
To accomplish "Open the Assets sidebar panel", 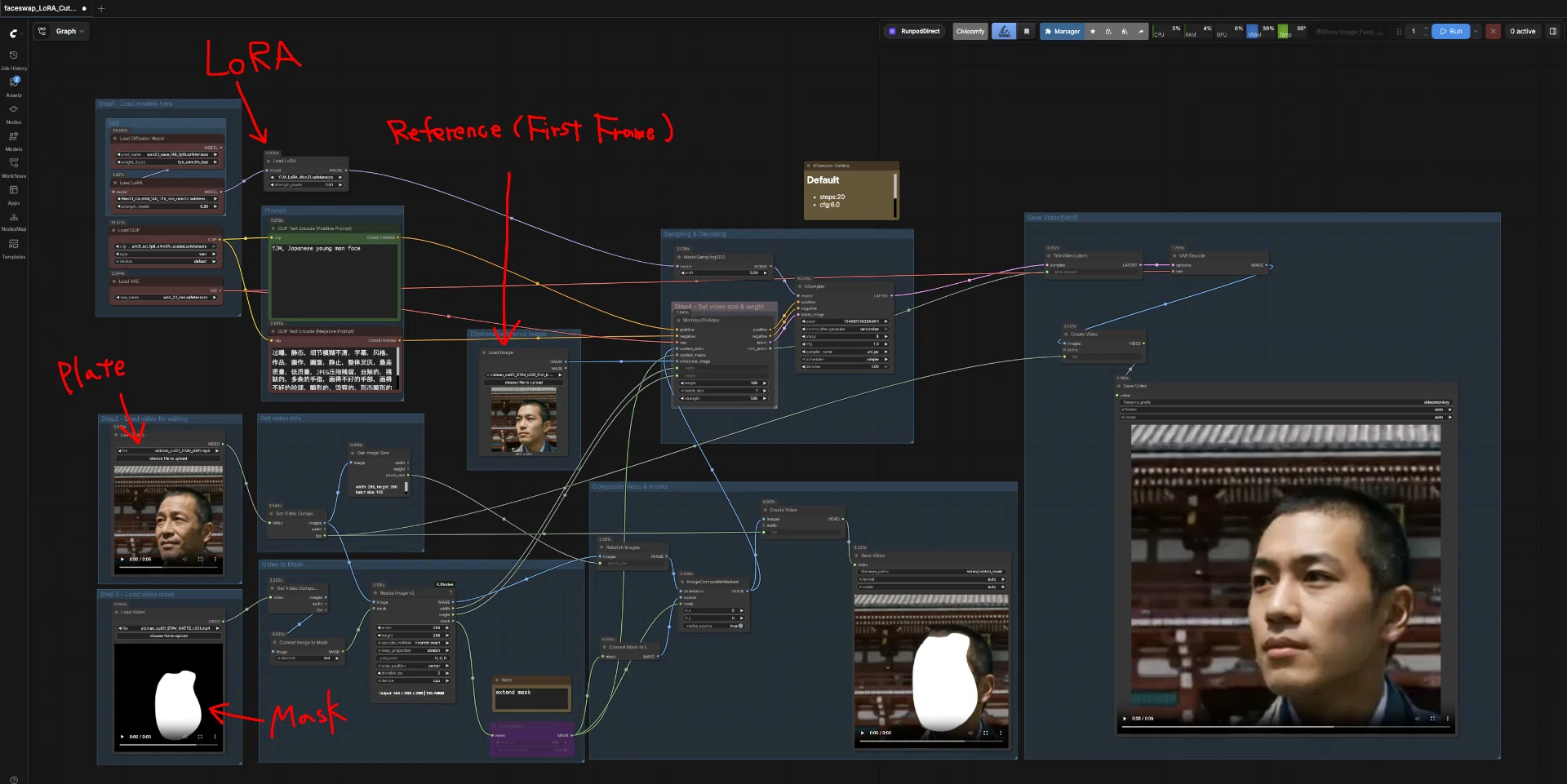I will [x=14, y=86].
